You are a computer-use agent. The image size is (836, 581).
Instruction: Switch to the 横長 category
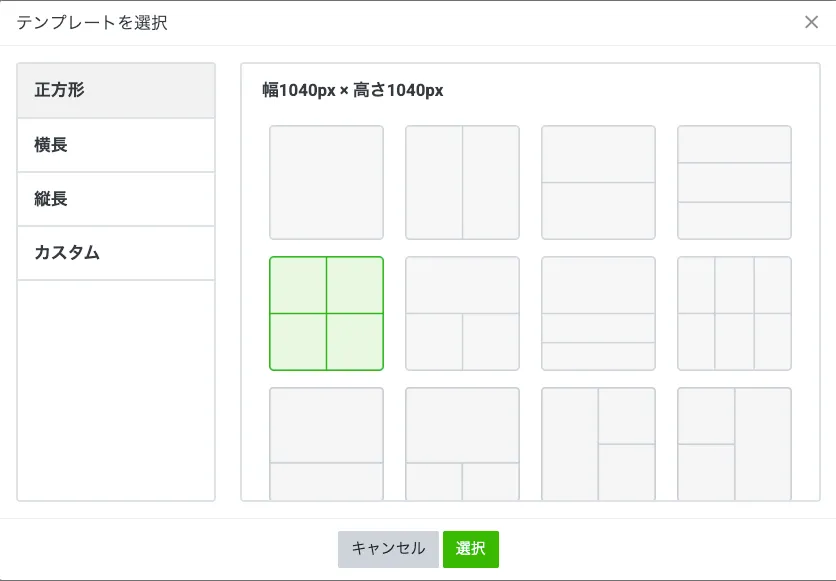click(x=116, y=145)
